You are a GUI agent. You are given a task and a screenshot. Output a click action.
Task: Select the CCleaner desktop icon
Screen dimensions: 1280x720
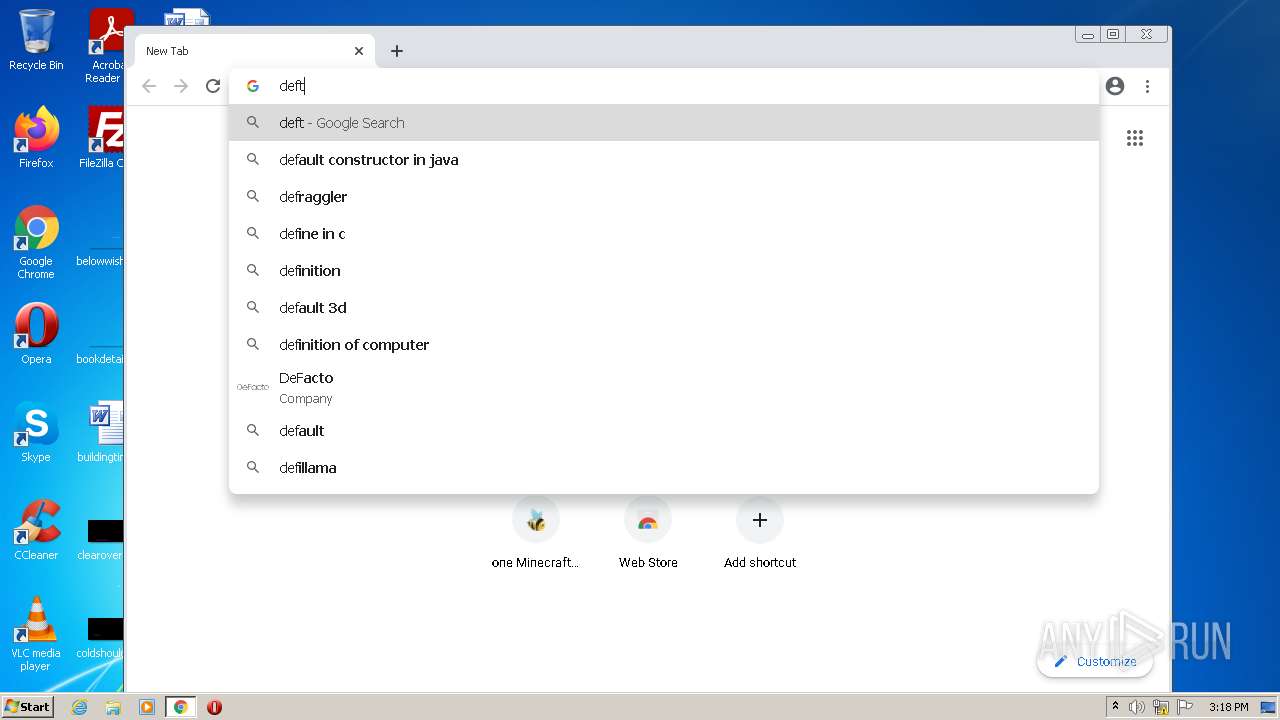click(36, 530)
